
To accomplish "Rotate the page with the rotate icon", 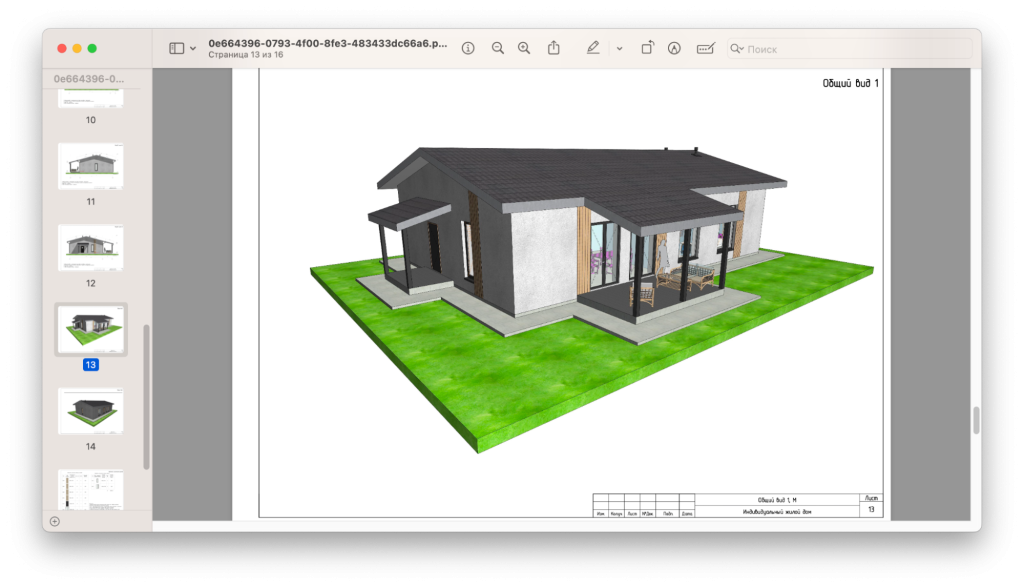I will coord(647,48).
